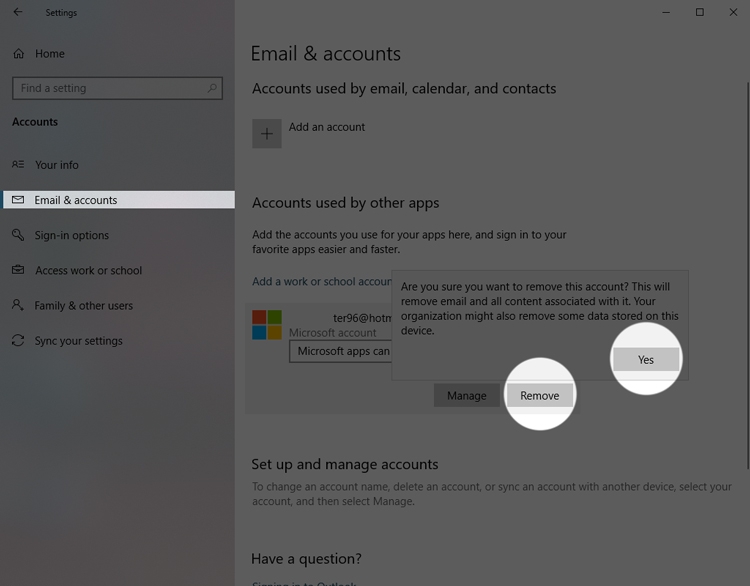Click the plus icon to add an account
The height and width of the screenshot is (586, 750).
pyautogui.click(x=267, y=133)
